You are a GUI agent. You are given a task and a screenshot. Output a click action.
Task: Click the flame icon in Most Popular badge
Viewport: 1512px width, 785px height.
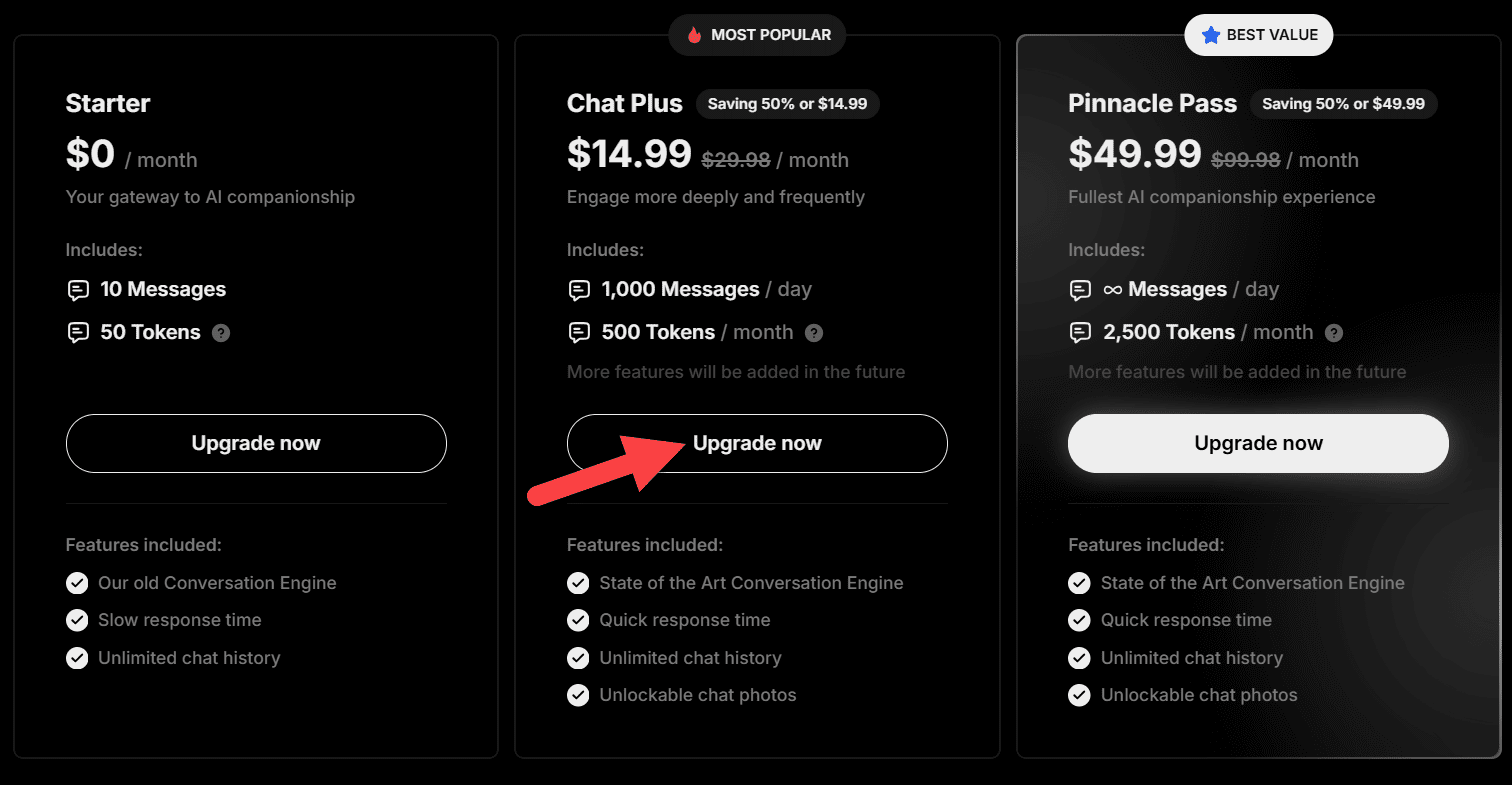pyautogui.click(x=694, y=35)
